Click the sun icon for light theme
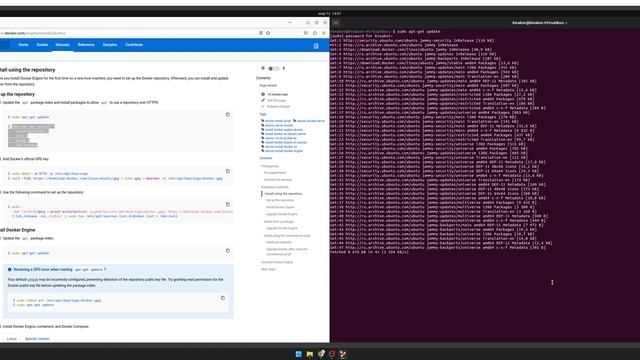The width and height of the screenshot is (640, 360). click(x=263, y=68)
